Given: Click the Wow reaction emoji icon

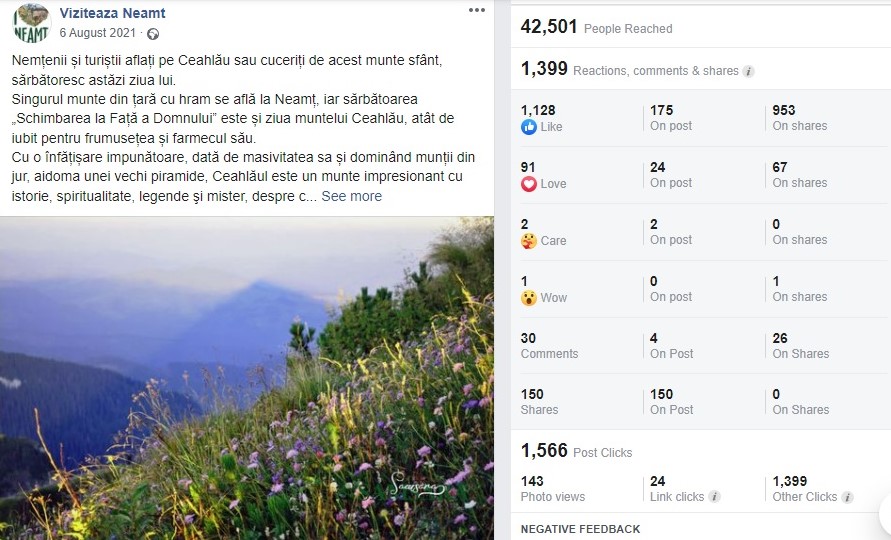Looking at the screenshot, I should pyautogui.click(x=528, y=297).
